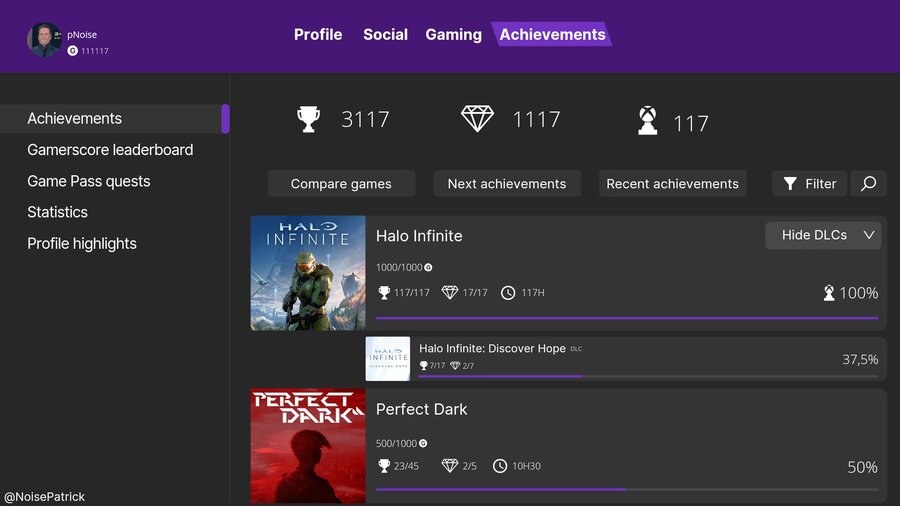Click the 50% Perfect Dark completion value
This screenshot has width=900, height=506.
click(x=863, y=467)
